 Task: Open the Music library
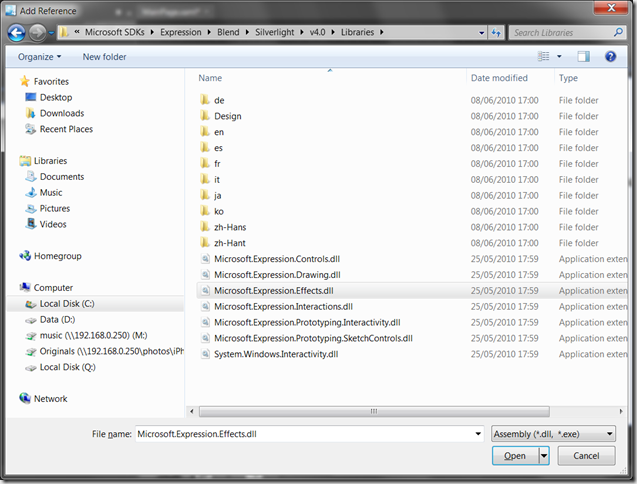(51, 193)
